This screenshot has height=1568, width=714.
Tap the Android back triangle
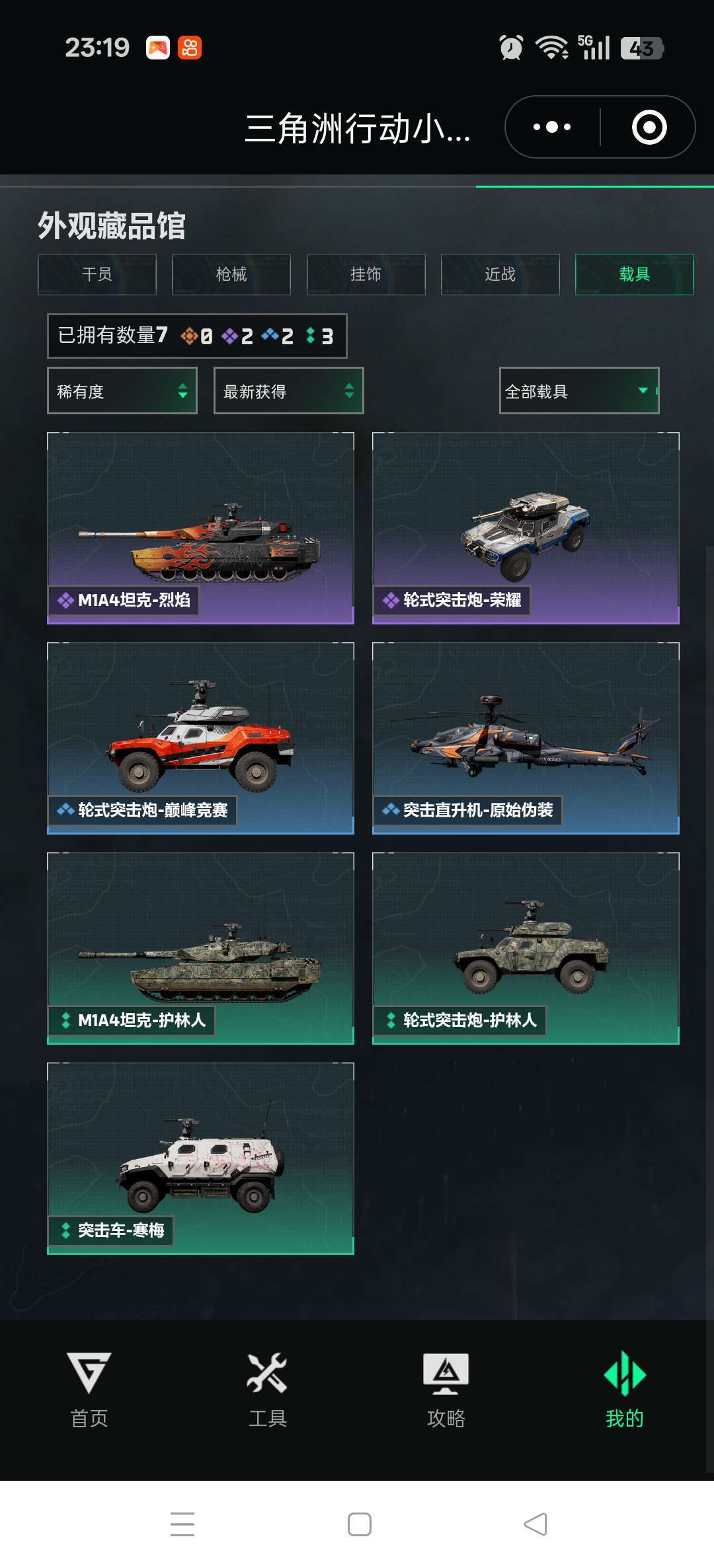[x=535, y=1524]
